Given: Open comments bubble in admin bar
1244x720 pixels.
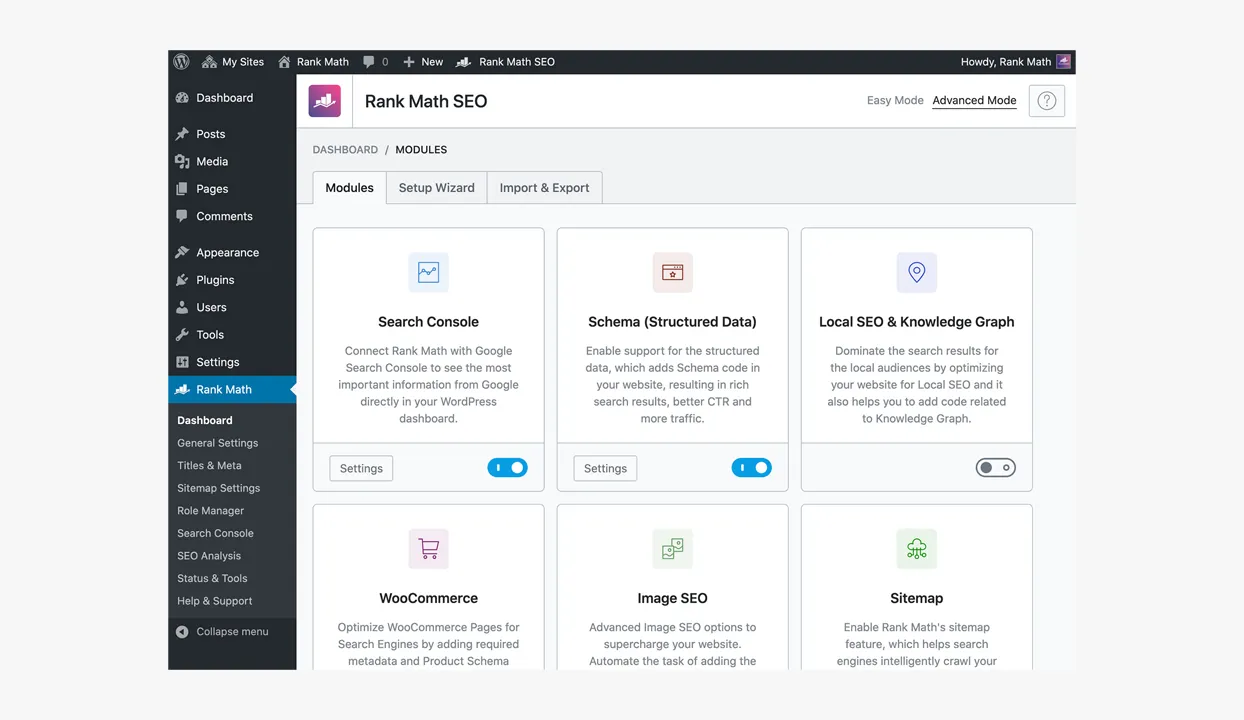Looking at the screenshot, I should tap(376, 62).
